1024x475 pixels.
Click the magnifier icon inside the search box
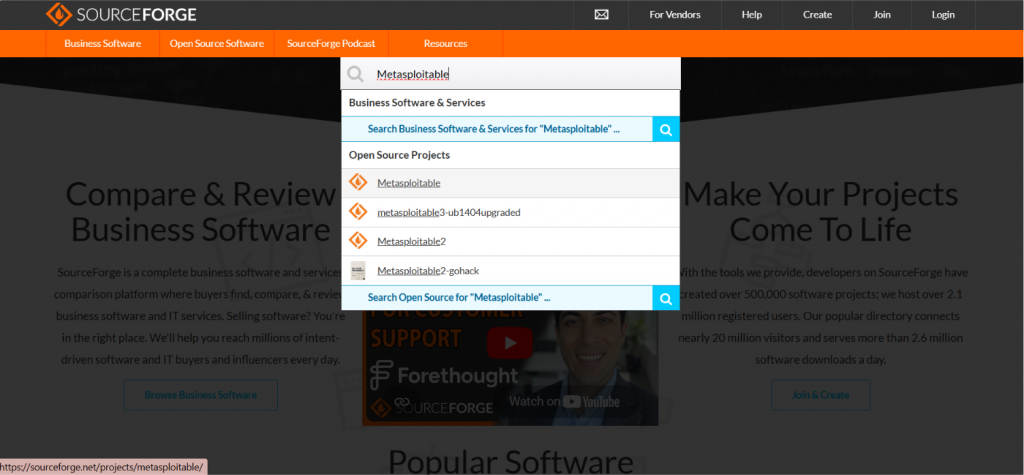(355, 74)
